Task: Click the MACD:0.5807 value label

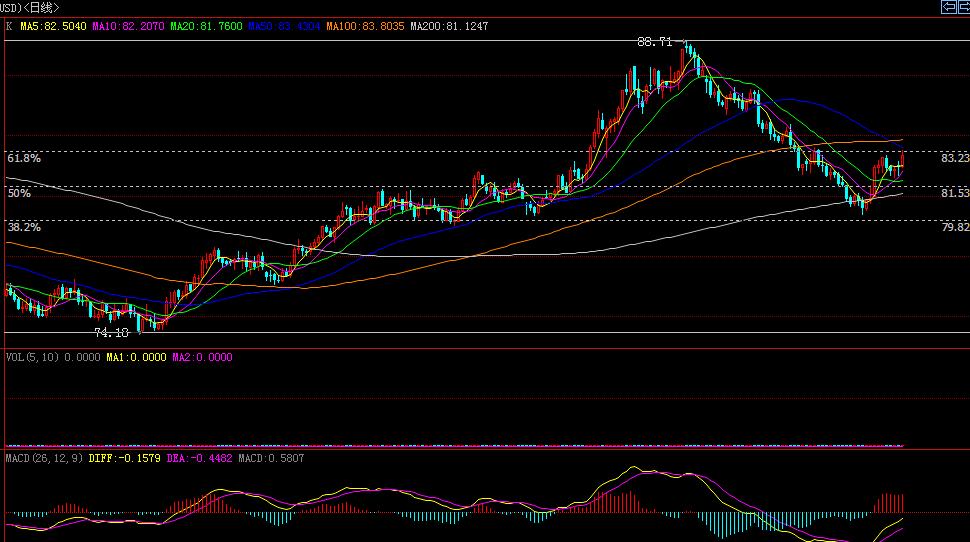Action: click(x=271, y=458)
